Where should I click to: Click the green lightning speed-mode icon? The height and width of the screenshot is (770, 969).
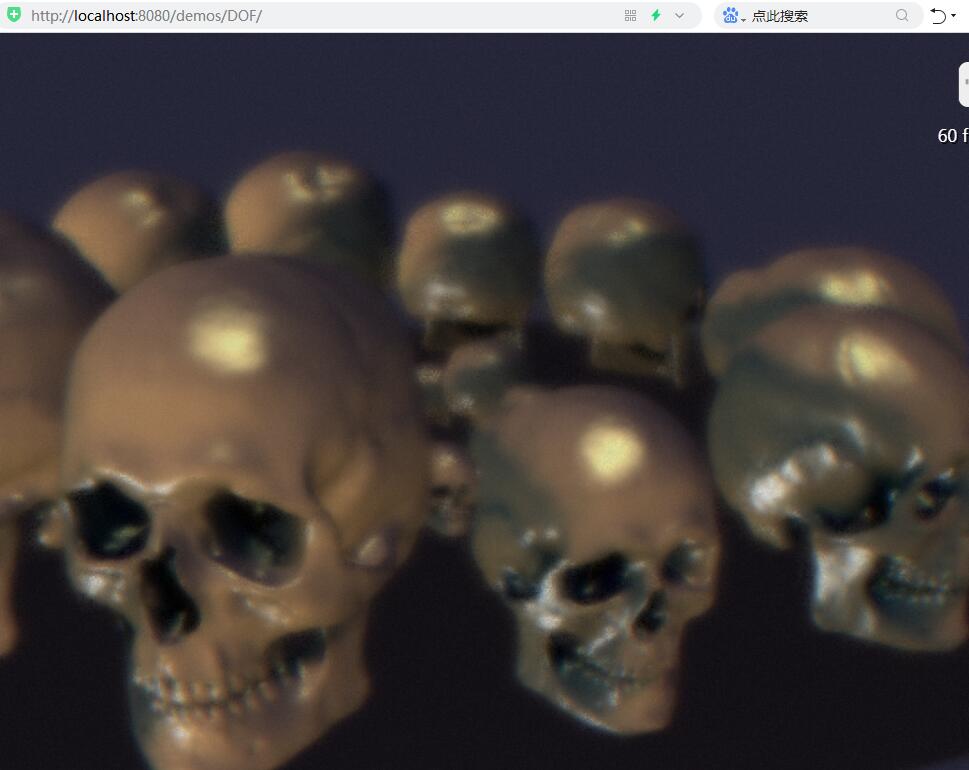(x=656, y=15)
